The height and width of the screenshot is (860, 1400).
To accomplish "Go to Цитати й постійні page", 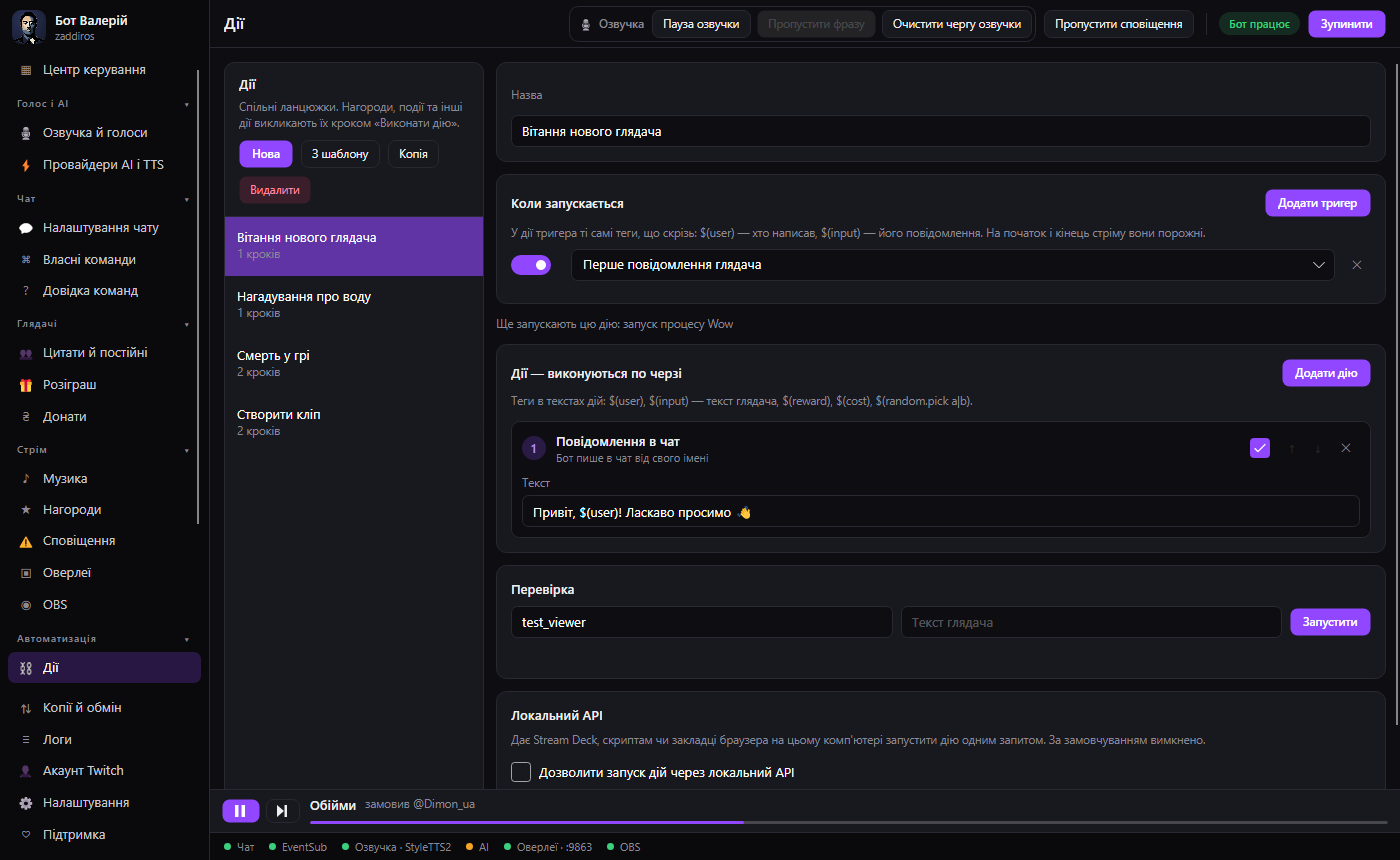I will pyautogui.click(x=104, y=353).
